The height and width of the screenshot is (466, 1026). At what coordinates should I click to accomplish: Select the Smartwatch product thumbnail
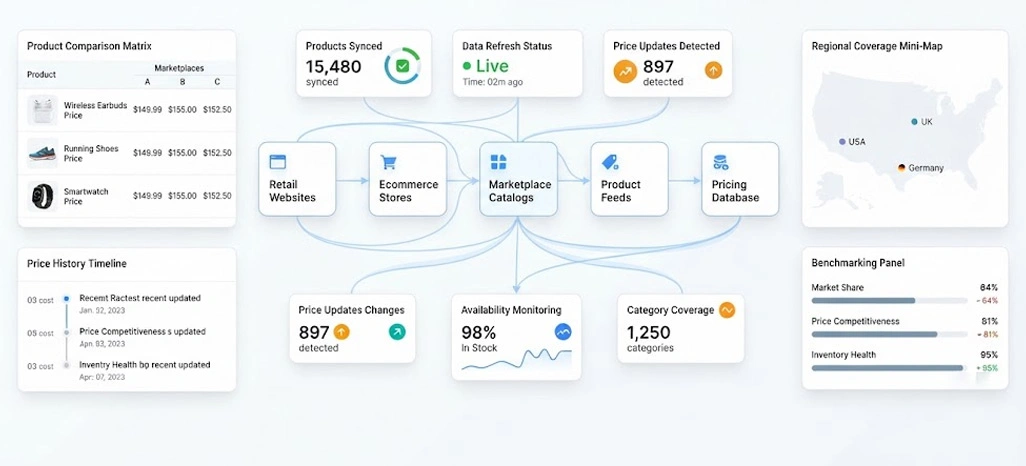click(43, 196)
